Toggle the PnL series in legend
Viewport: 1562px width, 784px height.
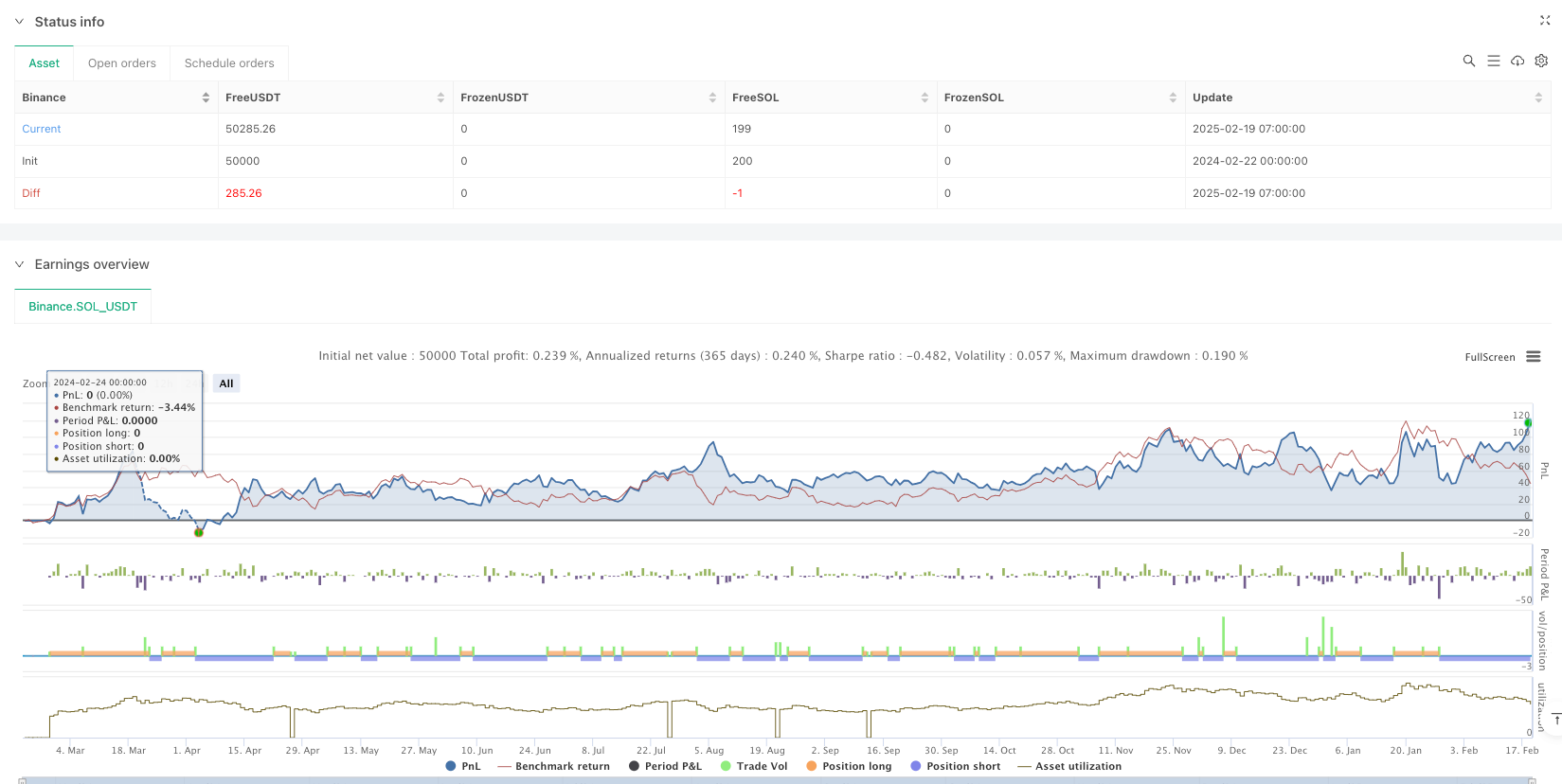[463, 766]
